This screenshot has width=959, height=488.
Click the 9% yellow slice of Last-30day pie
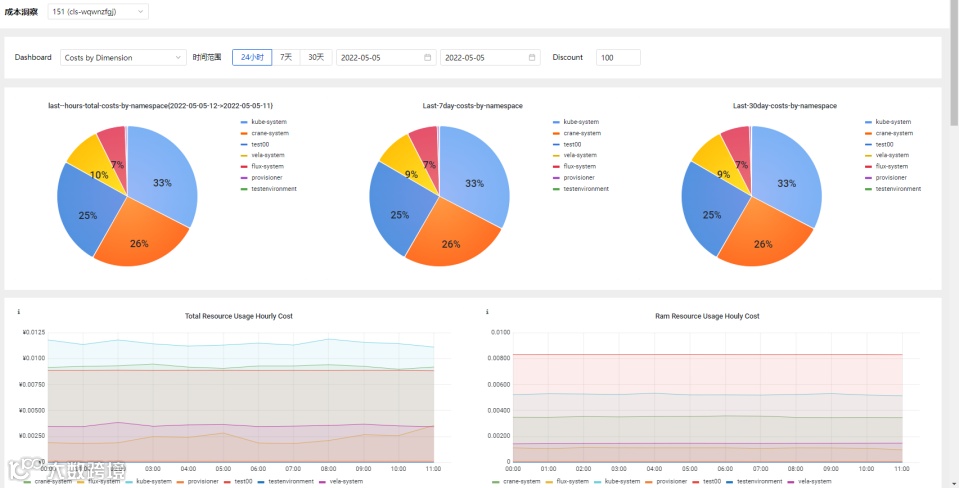click(x=719, y=164)
